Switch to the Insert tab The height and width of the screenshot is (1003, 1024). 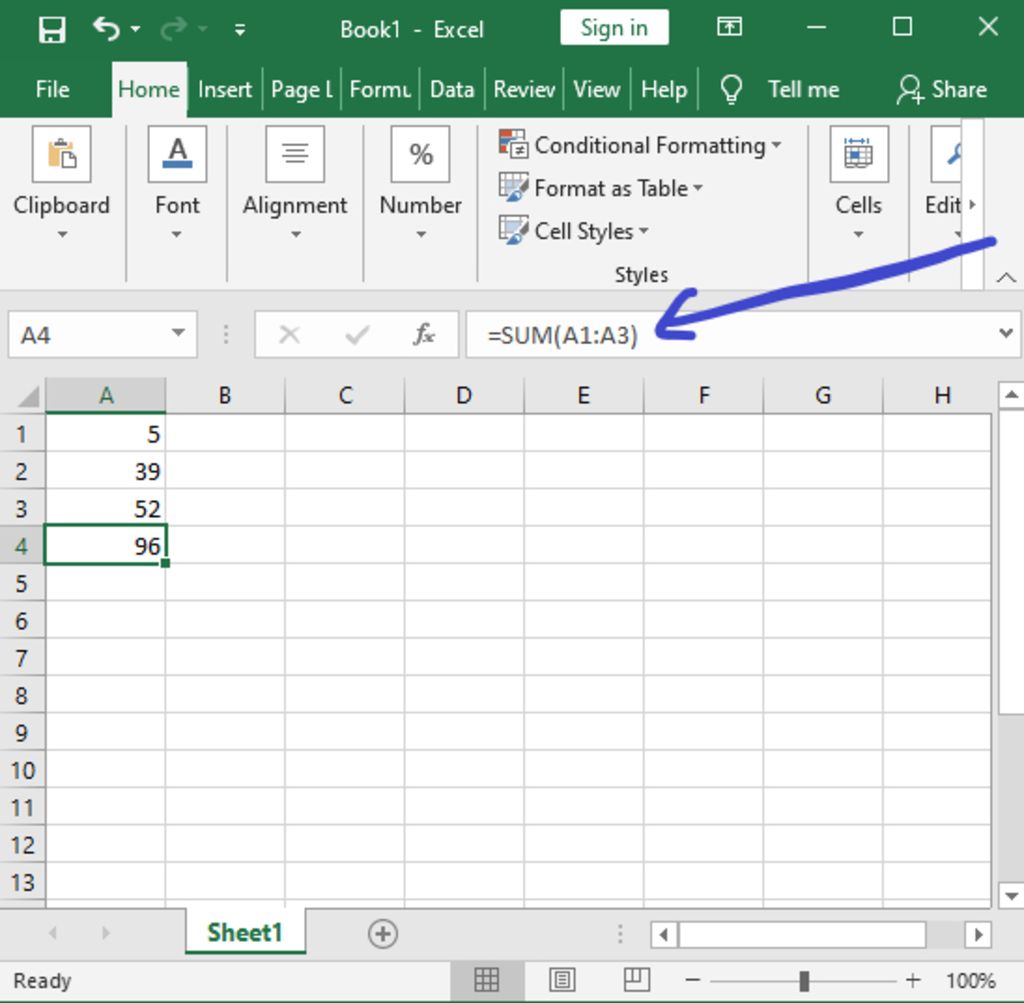225,89
